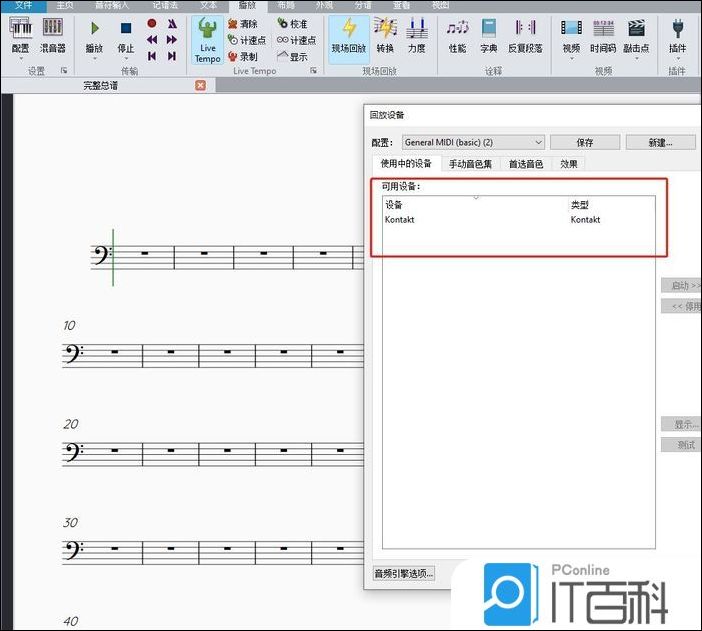The width and height of the screenshot is (702, 631).
Task: Open the 字典 (Dictionary) icon
Action: (489, 35)
